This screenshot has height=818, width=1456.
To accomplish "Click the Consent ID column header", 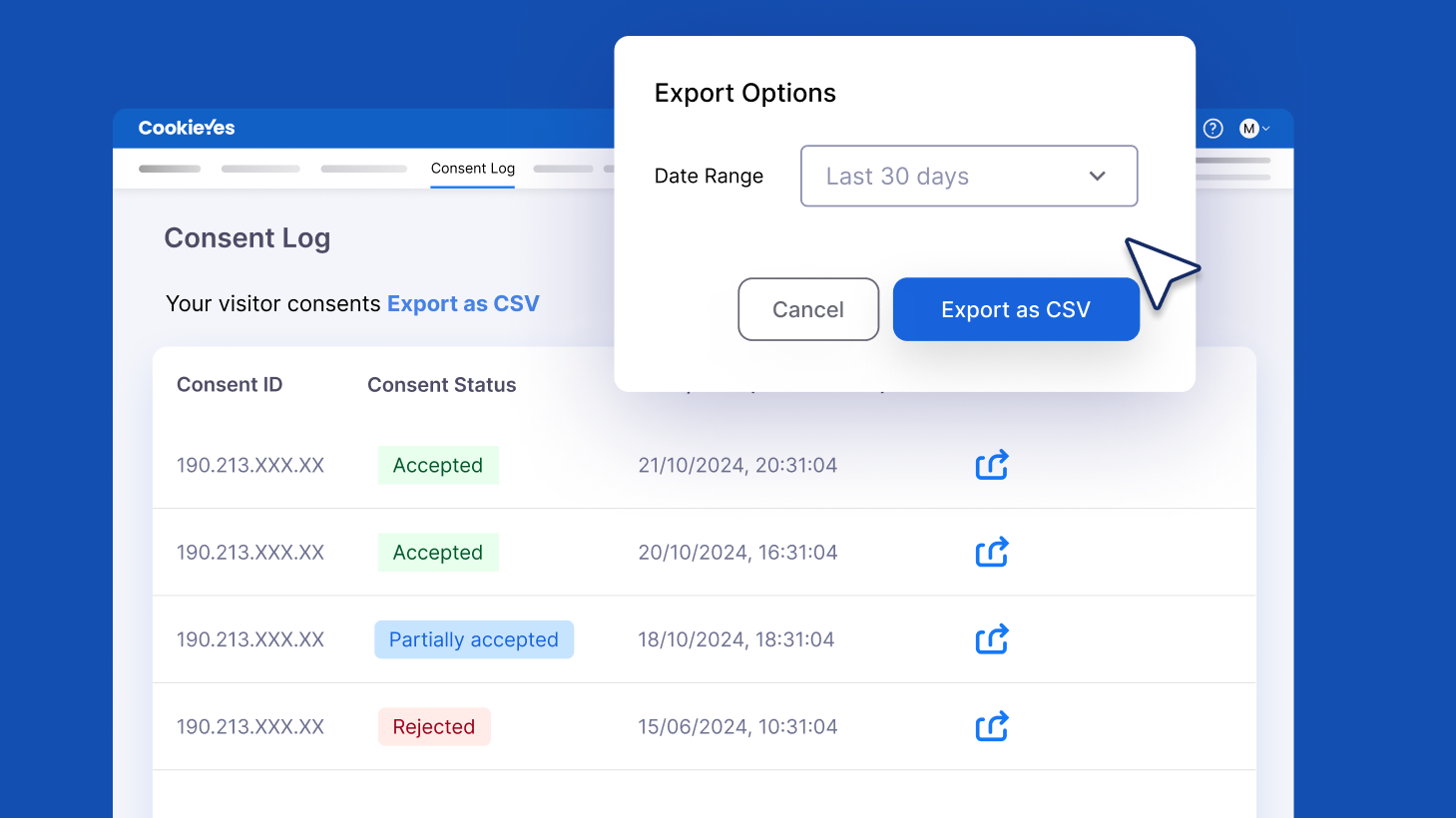I will tap(230, 384).
